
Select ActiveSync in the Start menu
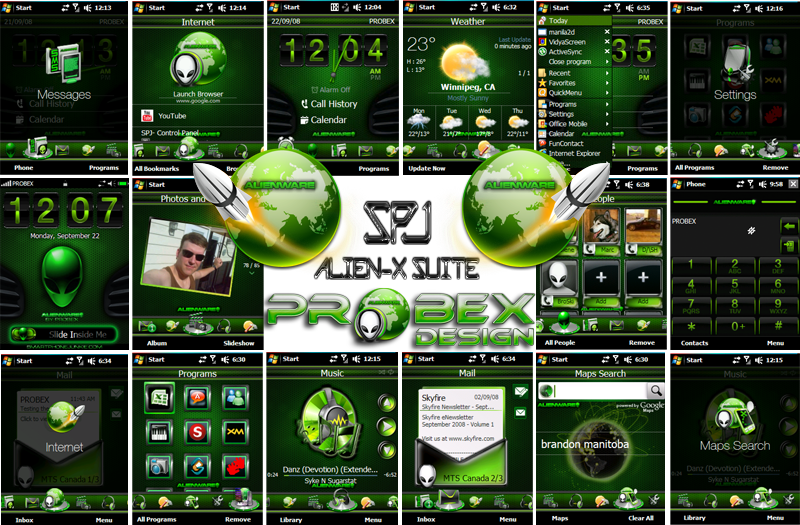pos(565,52)
